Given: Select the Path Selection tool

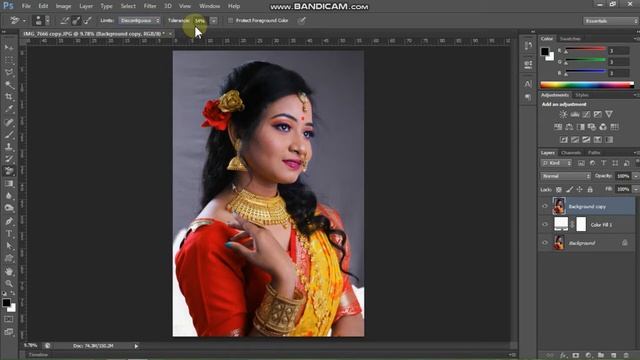Looking at the screenshot, I should [9, 246].
